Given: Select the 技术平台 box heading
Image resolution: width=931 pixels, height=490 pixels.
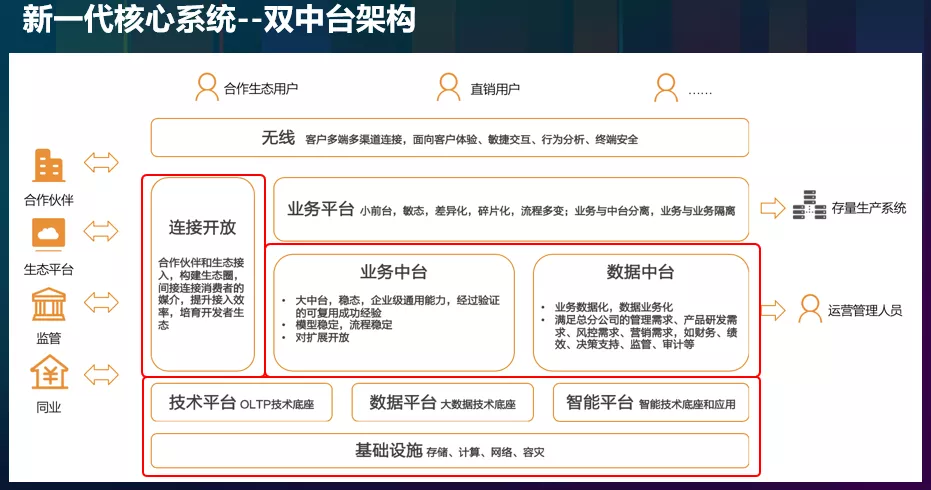Looking at the screenshot, I should pos(202,403).
